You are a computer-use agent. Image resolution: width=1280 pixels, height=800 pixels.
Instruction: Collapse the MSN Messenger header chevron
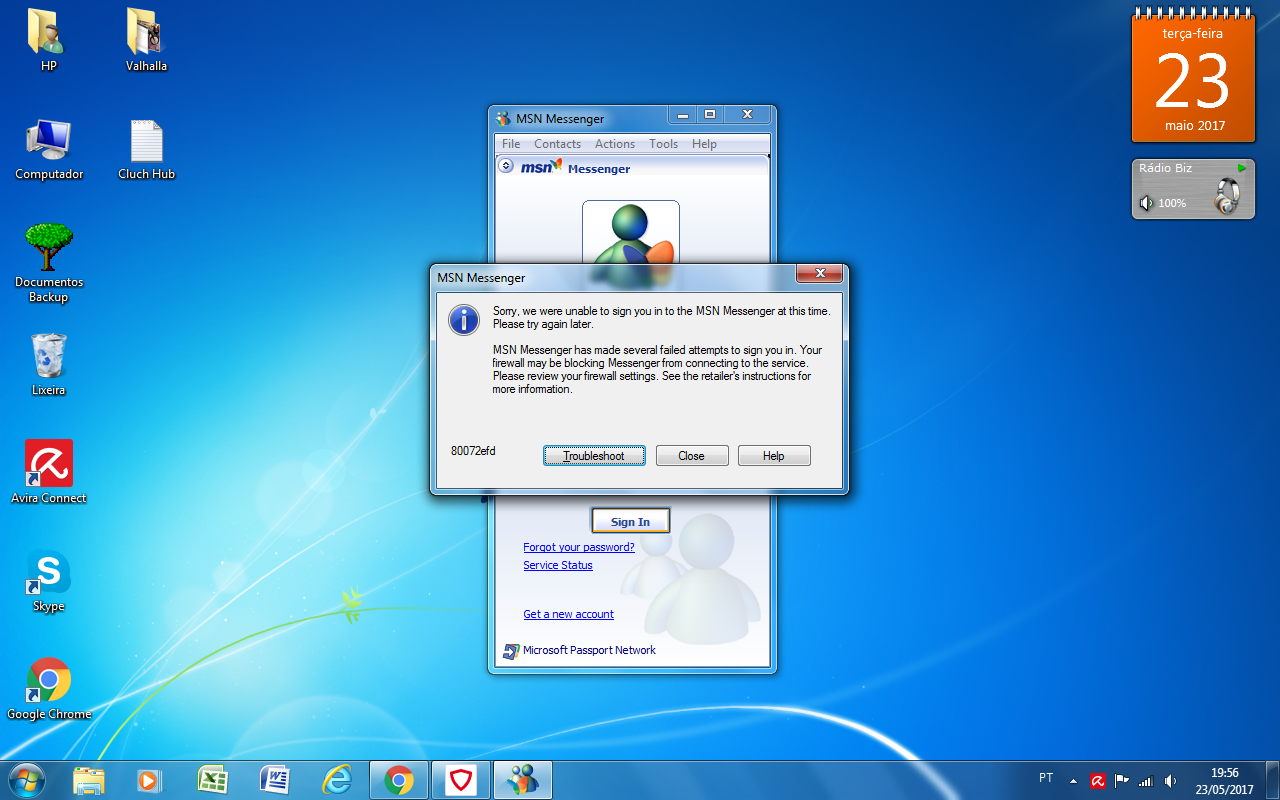506,166
